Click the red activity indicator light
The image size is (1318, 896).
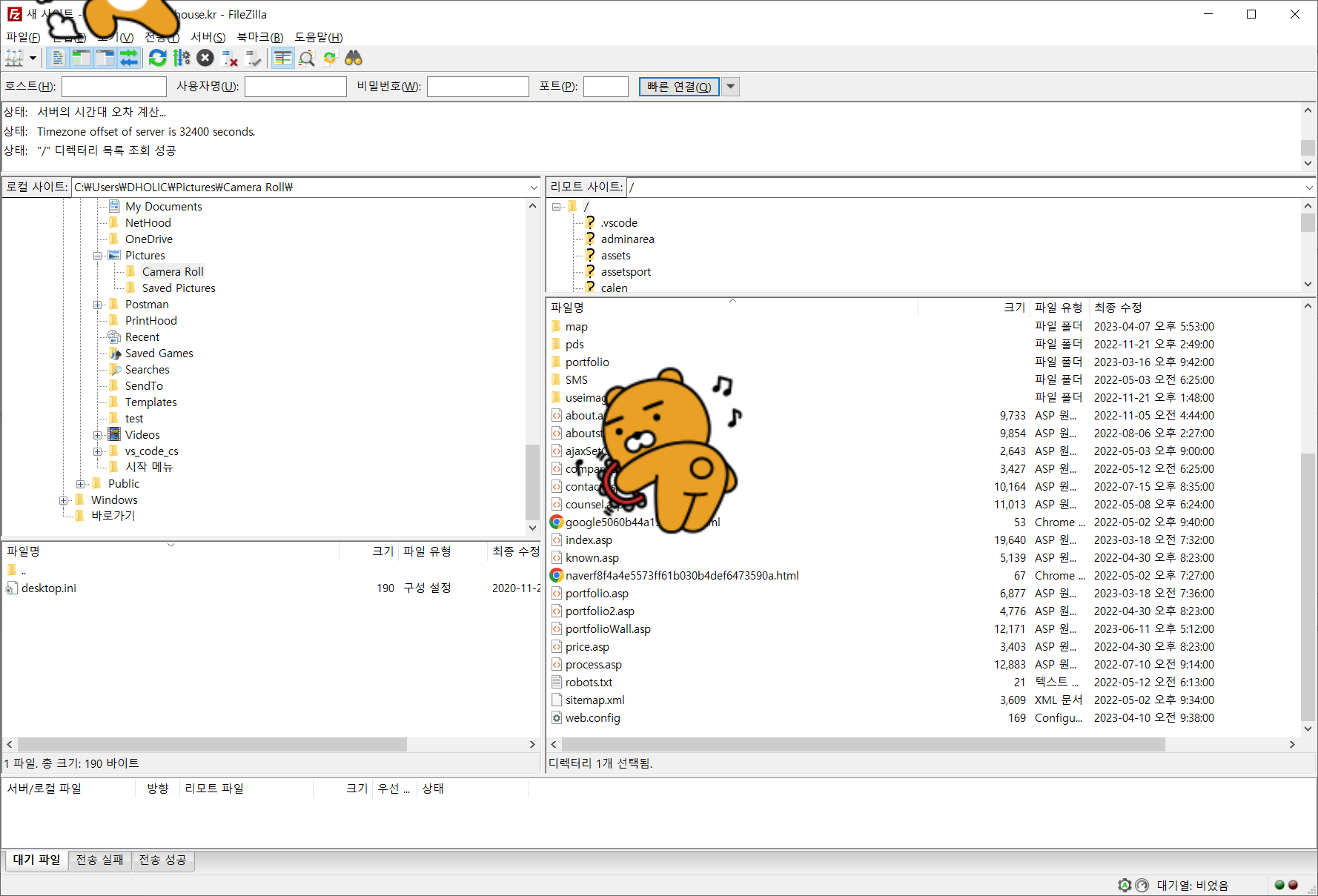pos(1293,885)
